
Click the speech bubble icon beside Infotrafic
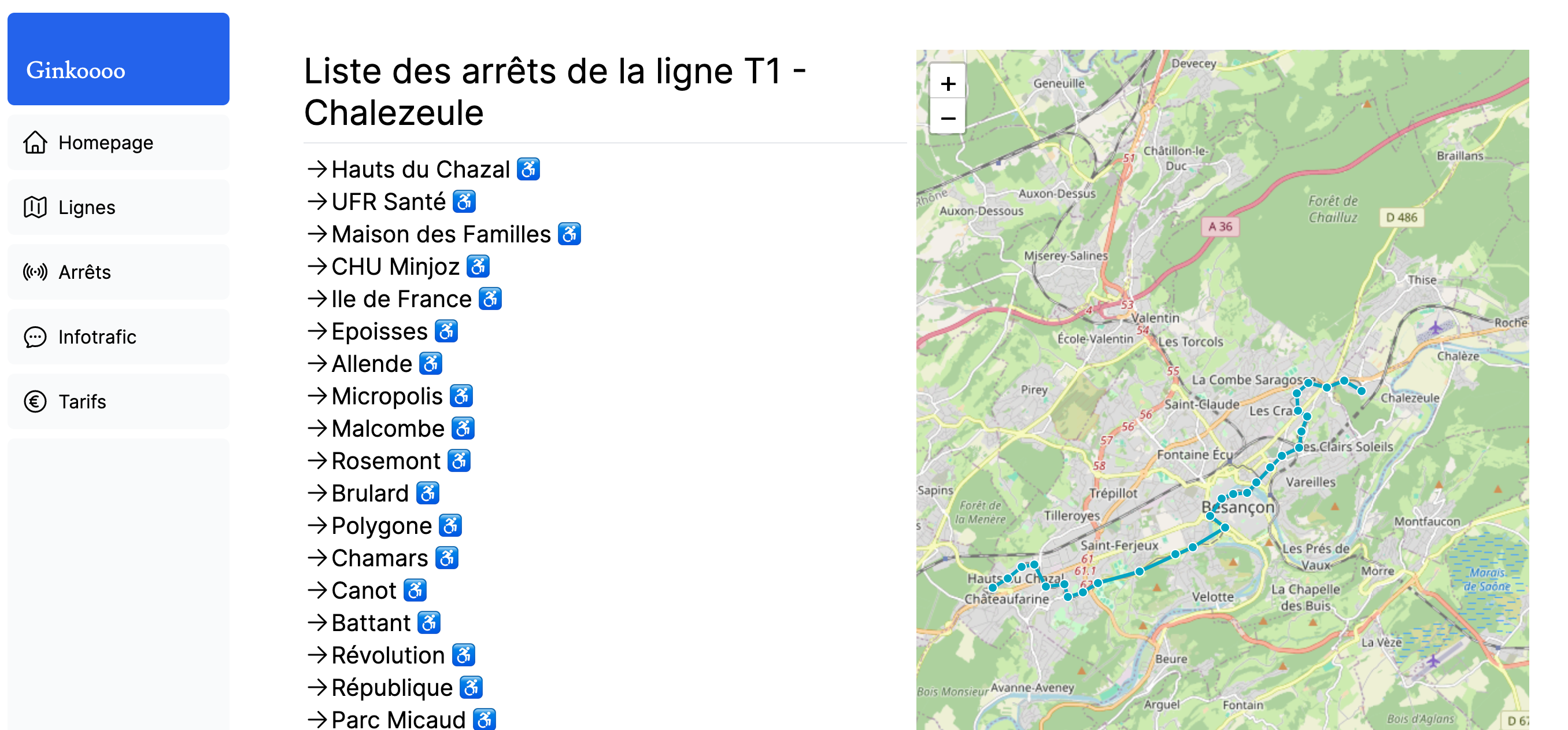point(35,337)
